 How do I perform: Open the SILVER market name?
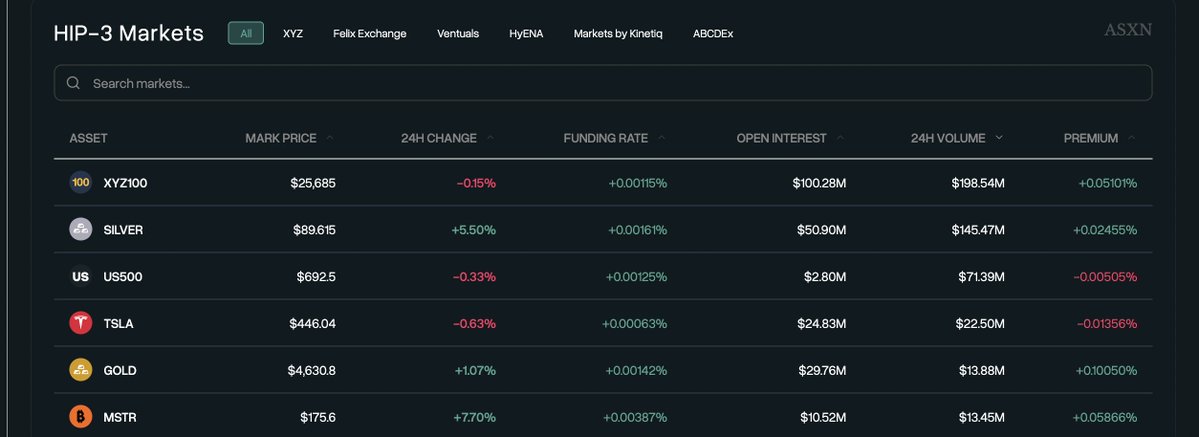[x=123, y=230]
